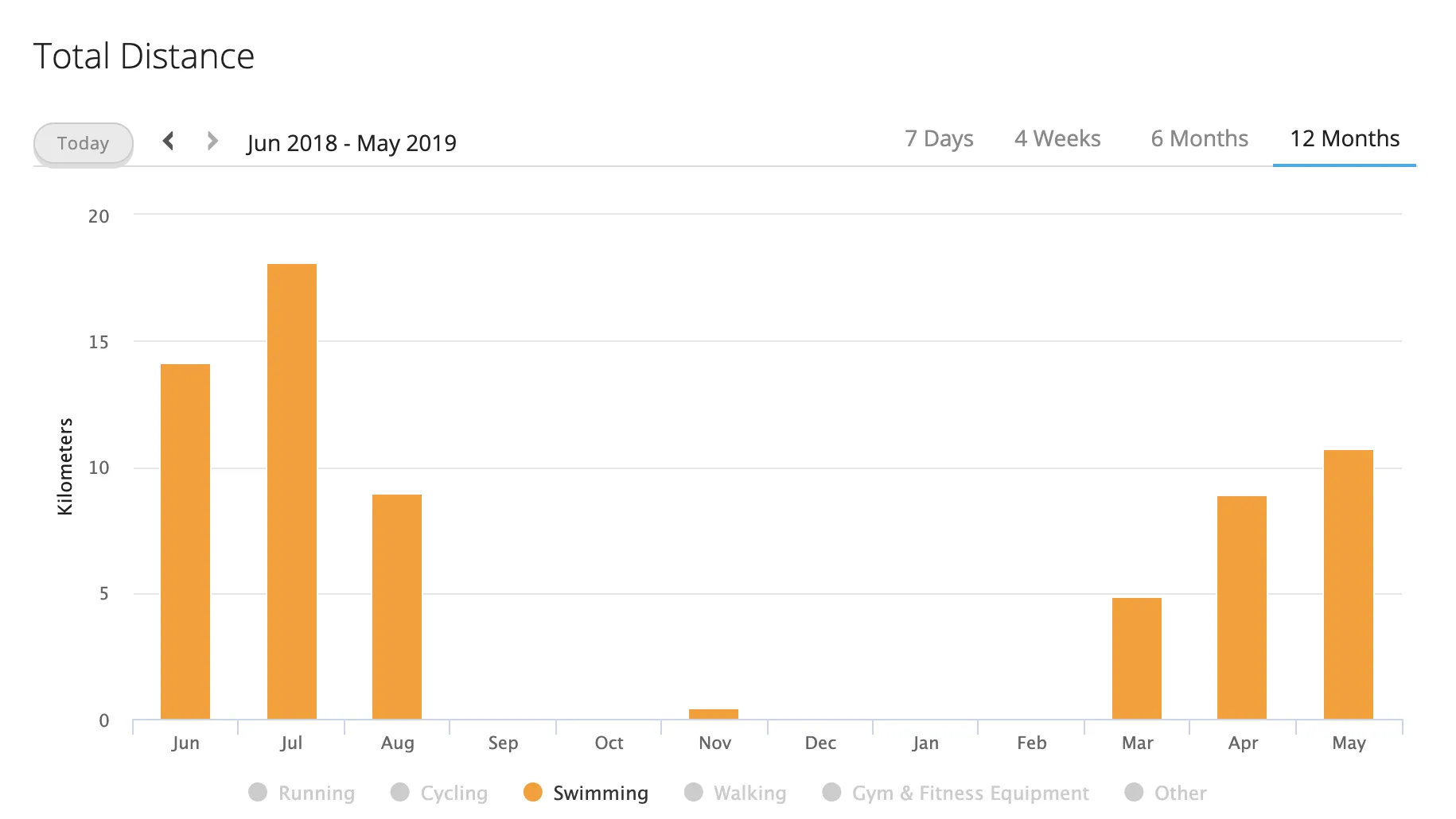Click the Today button
1456x819 pixels.
(x=83, y=144)
